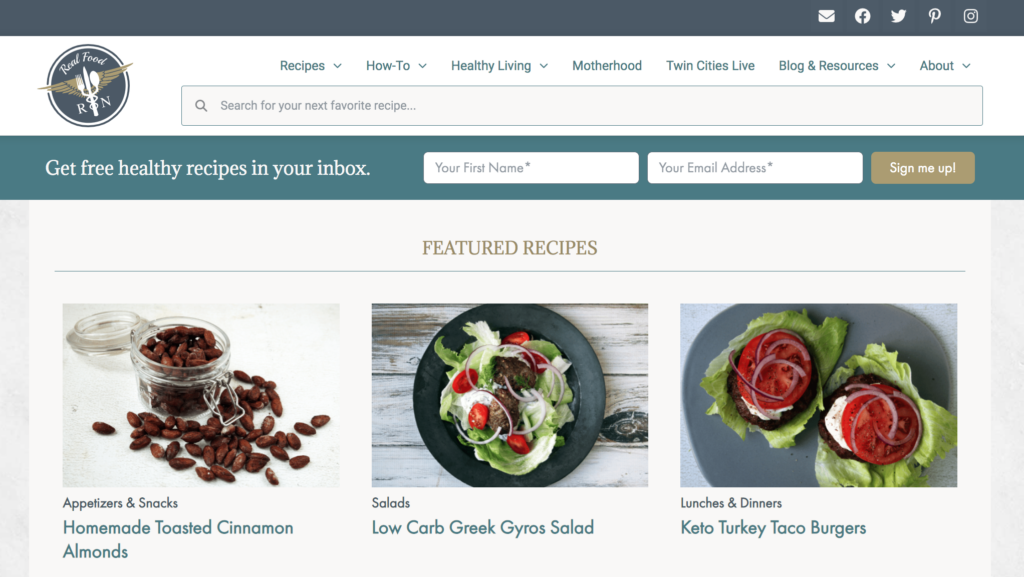Image resolution: width=1024 pixels, height=577 pixels.
Task: Focus the Your First Name field
Action: [531, 168]
